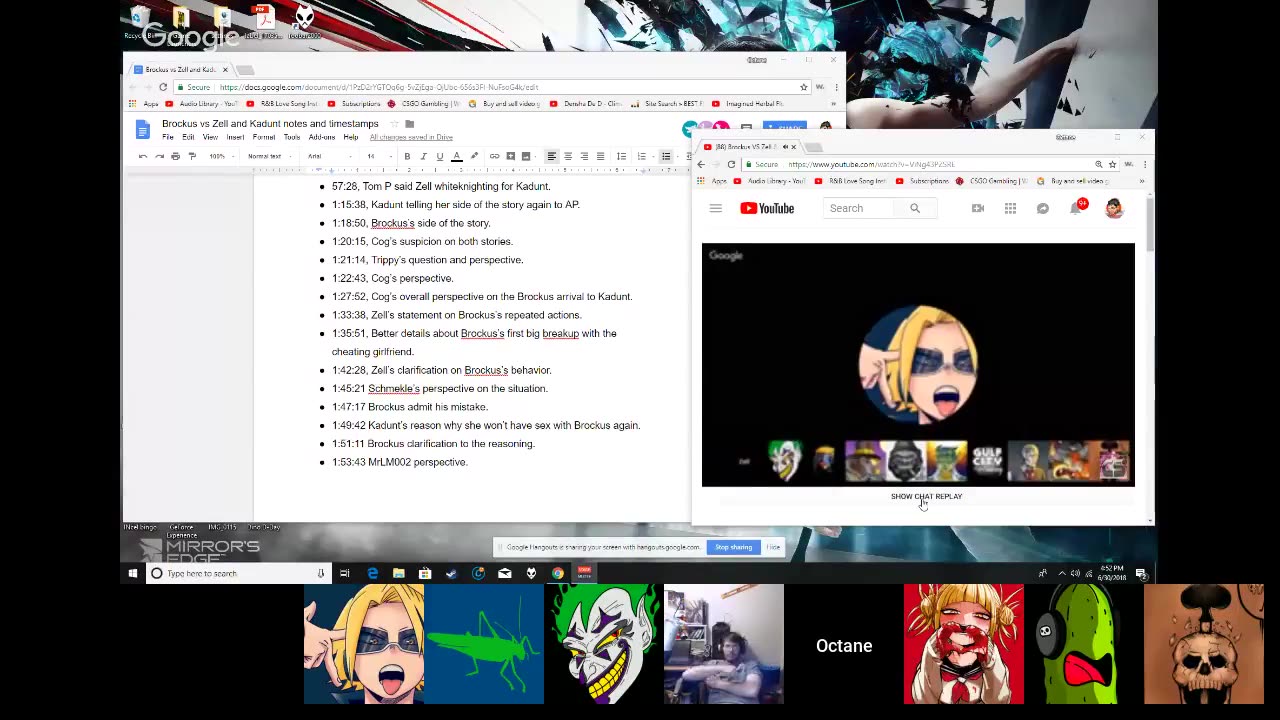Open the File menu in Docs
Image resolution: width=1280 pixels, height=720 pixels.
[x=168, y=137]
